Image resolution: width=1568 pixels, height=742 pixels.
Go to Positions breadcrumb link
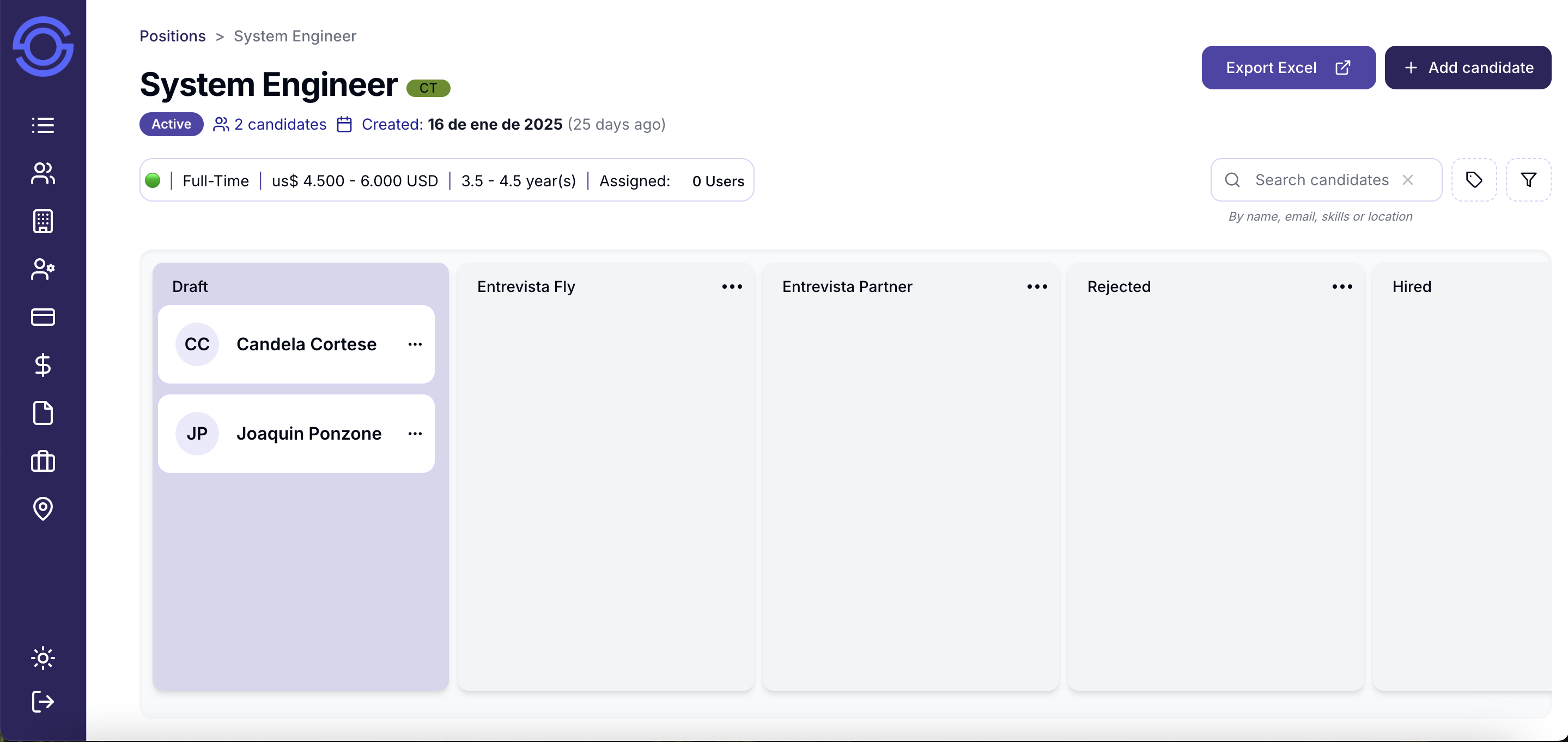172,36
